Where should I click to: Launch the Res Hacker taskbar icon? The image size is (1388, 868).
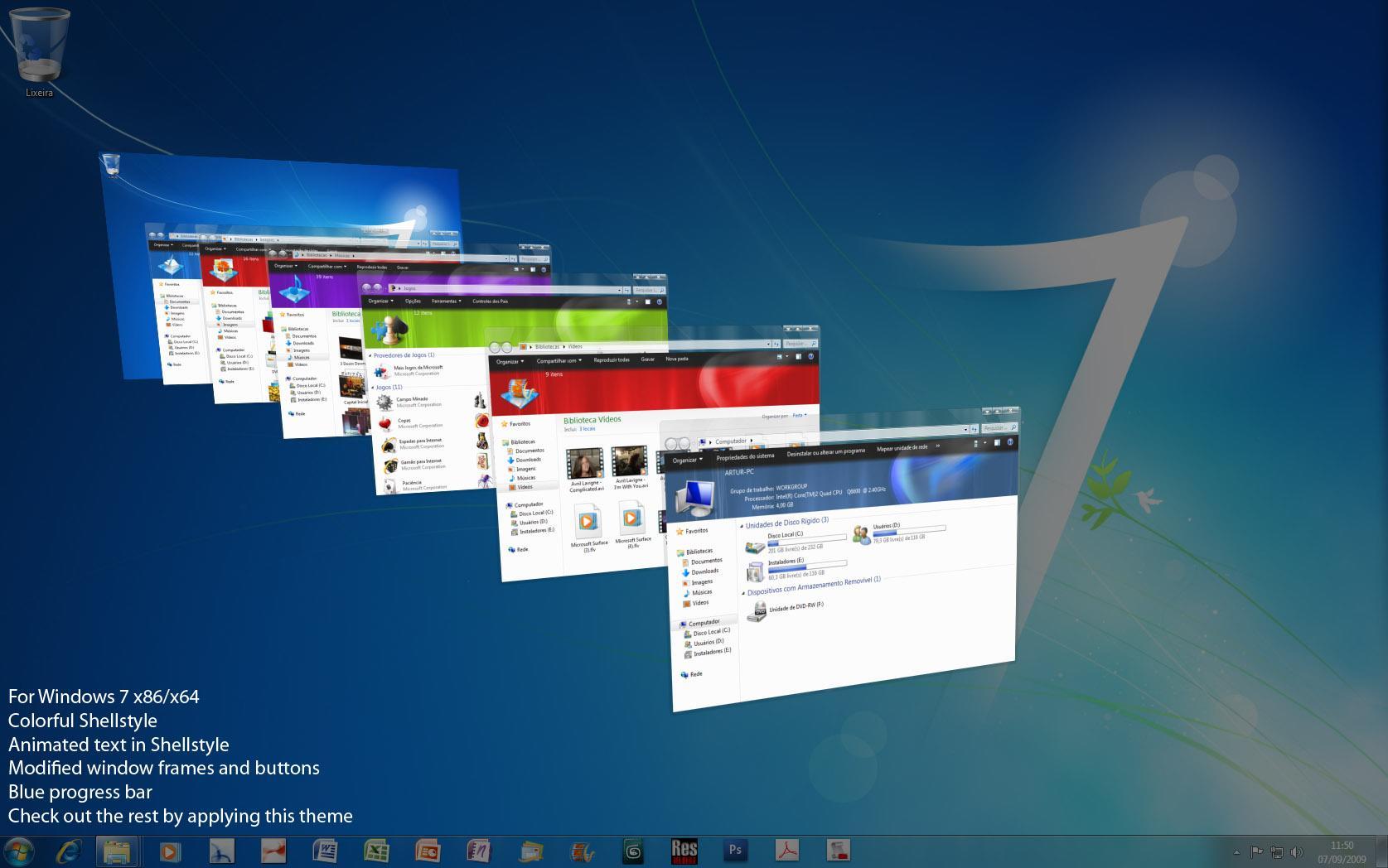[684, 851]
